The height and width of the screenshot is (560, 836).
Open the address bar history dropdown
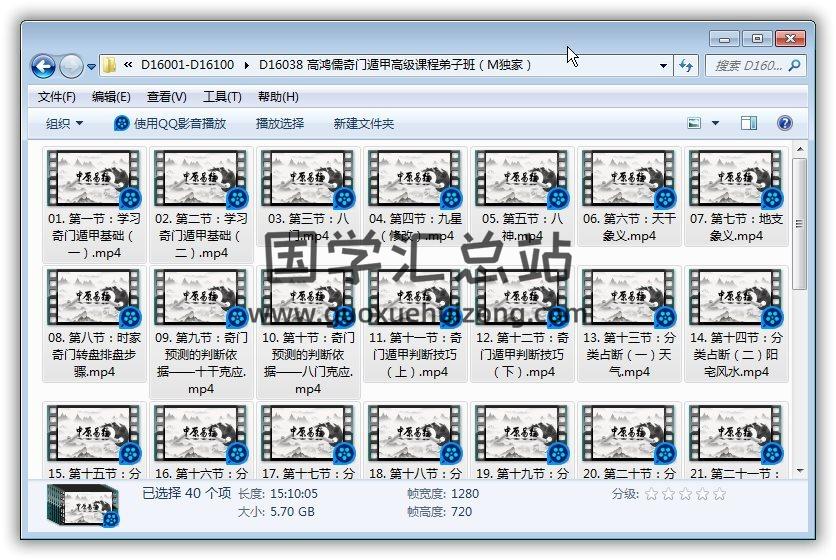[663, 67]
